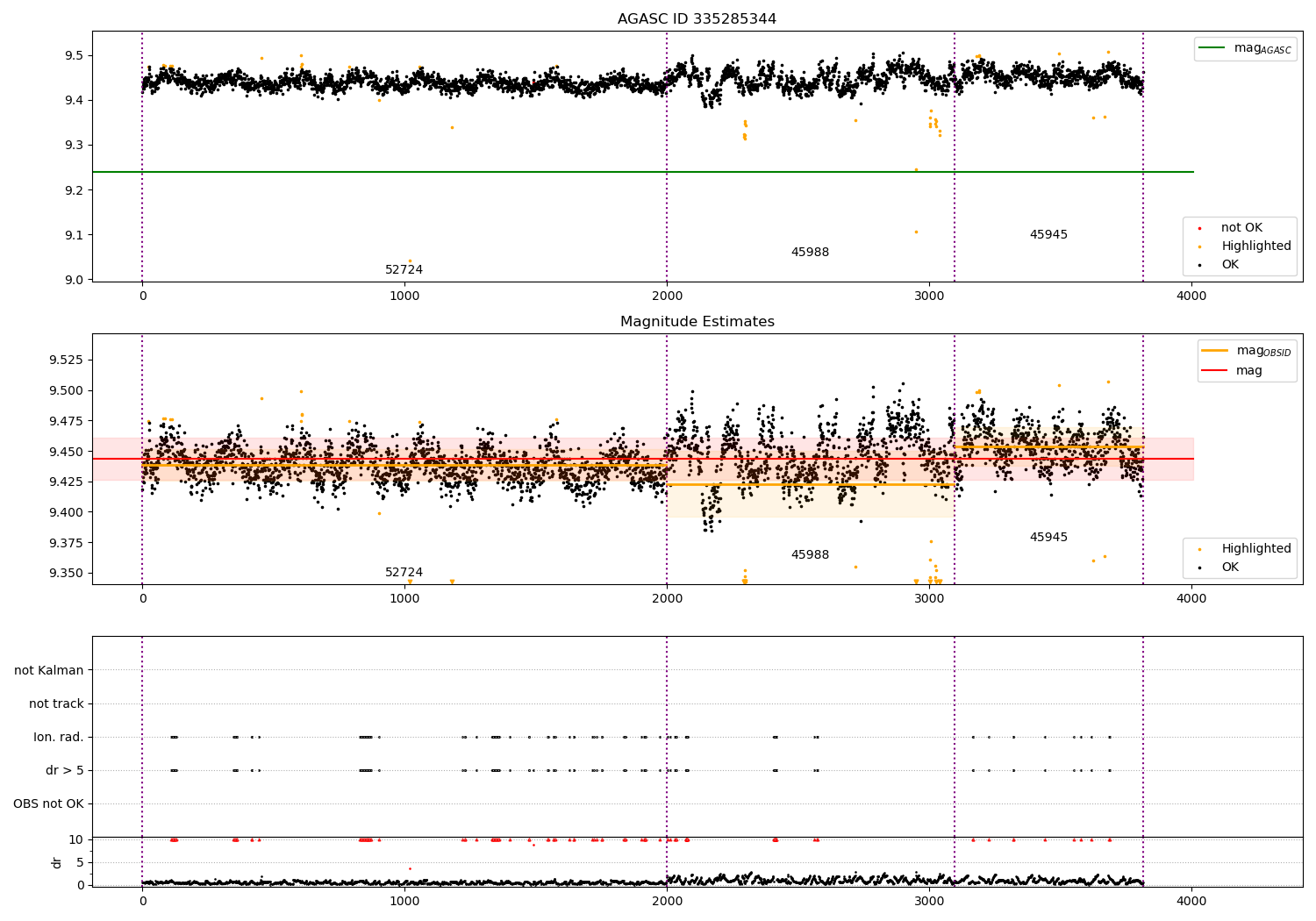Click the 3000 x-axis tick under the middle plot
This screenshot has height=921, width=1316.
929,599
